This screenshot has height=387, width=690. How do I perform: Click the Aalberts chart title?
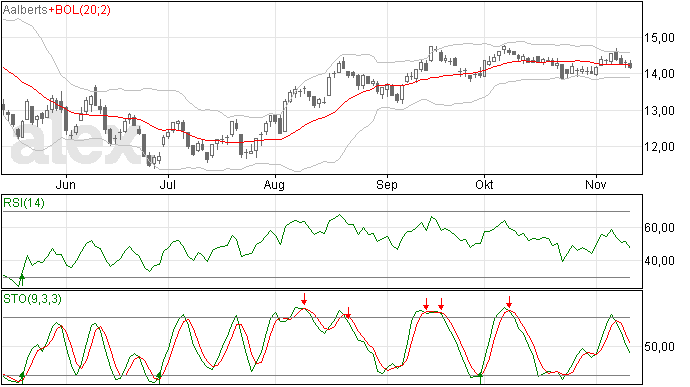tap(25, 10)
